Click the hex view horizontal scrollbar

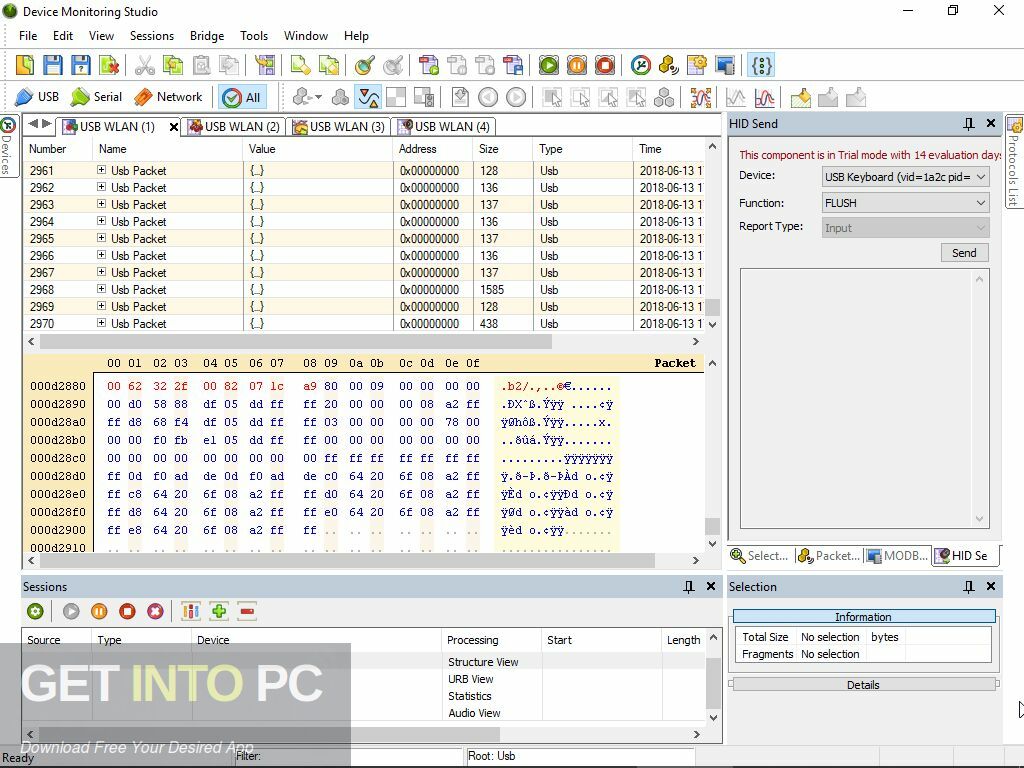347,560
